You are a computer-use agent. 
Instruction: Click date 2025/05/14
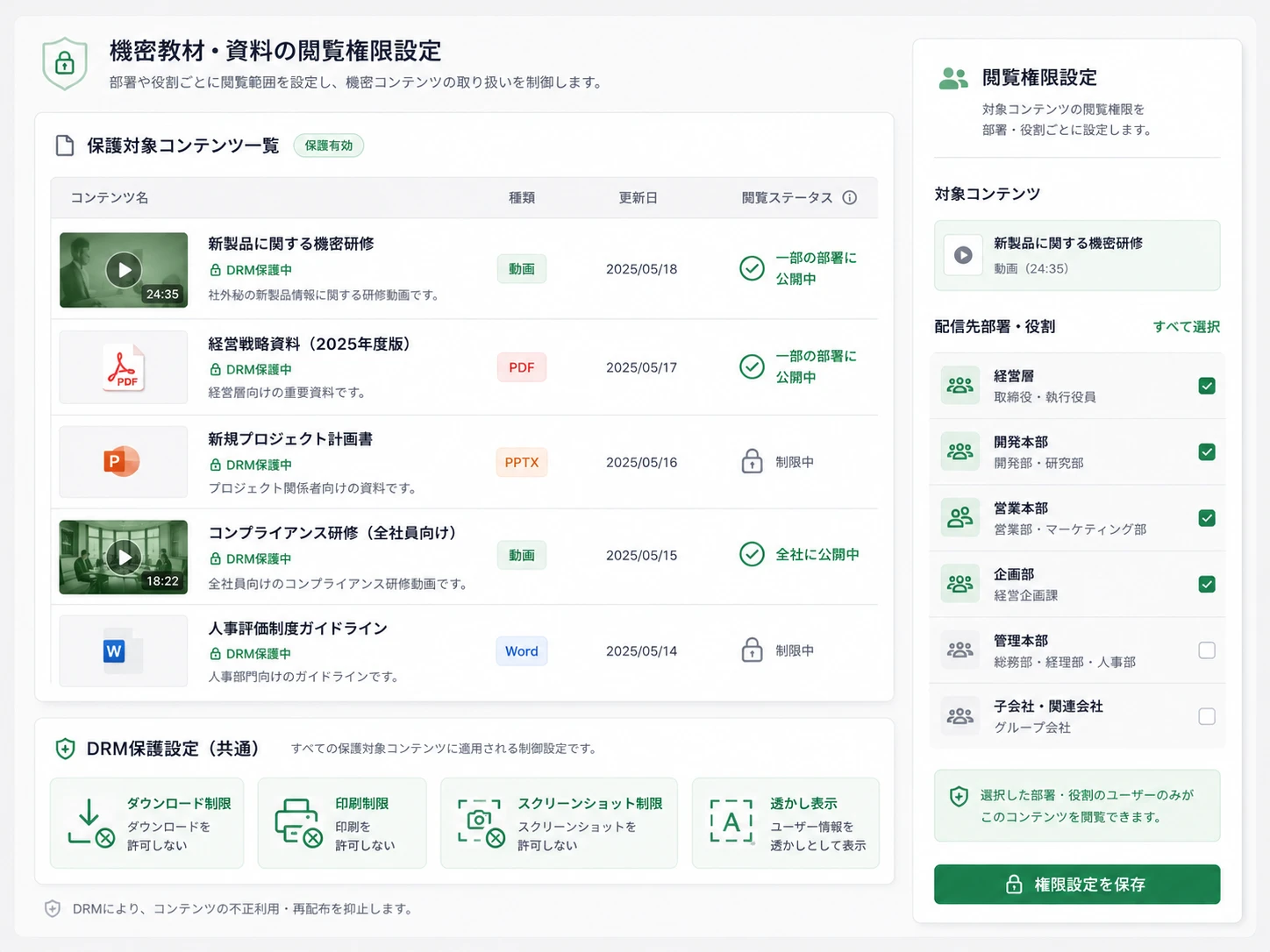[642, 651]
